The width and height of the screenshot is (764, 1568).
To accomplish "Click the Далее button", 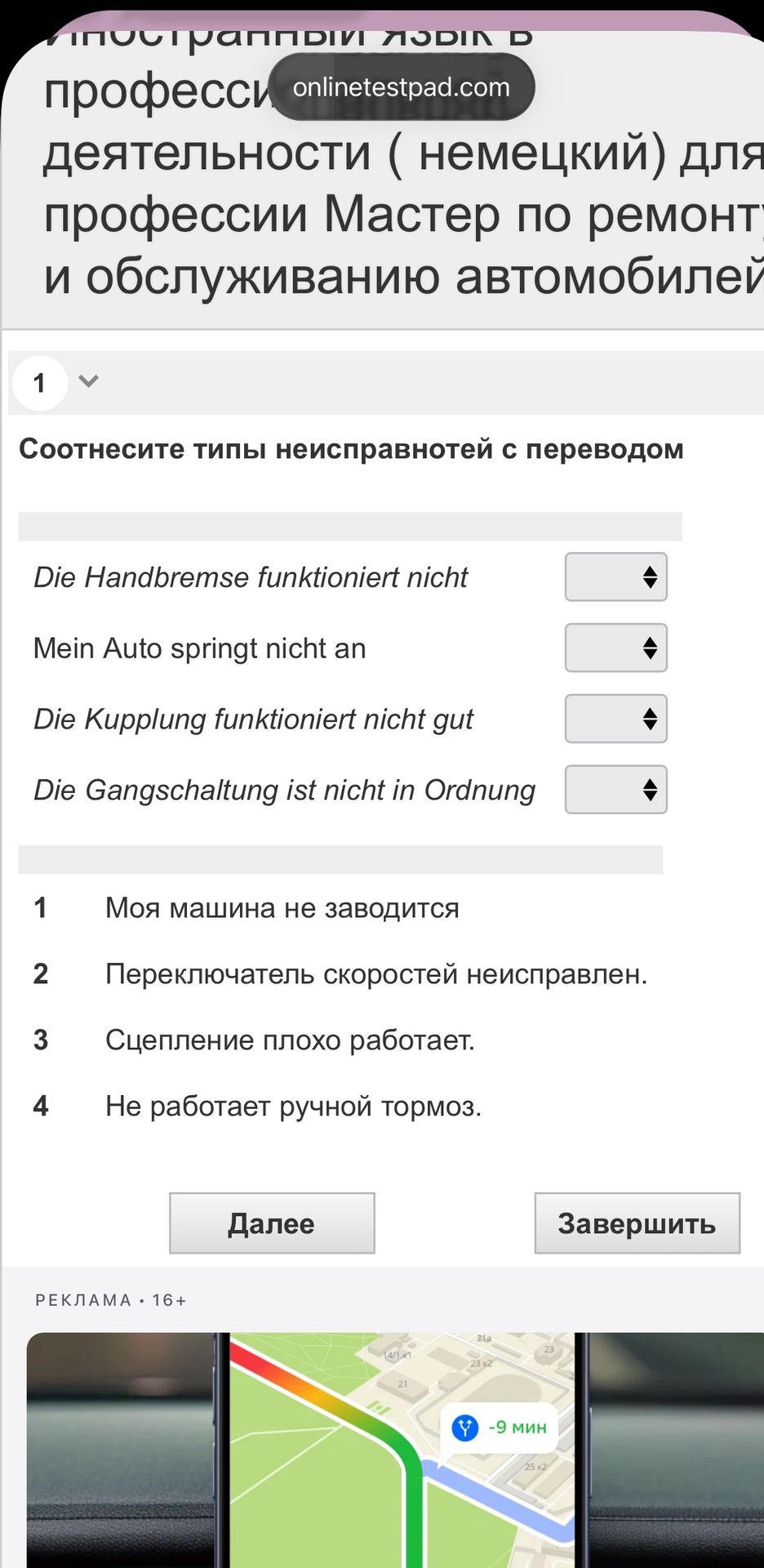I will point(272,1223).
